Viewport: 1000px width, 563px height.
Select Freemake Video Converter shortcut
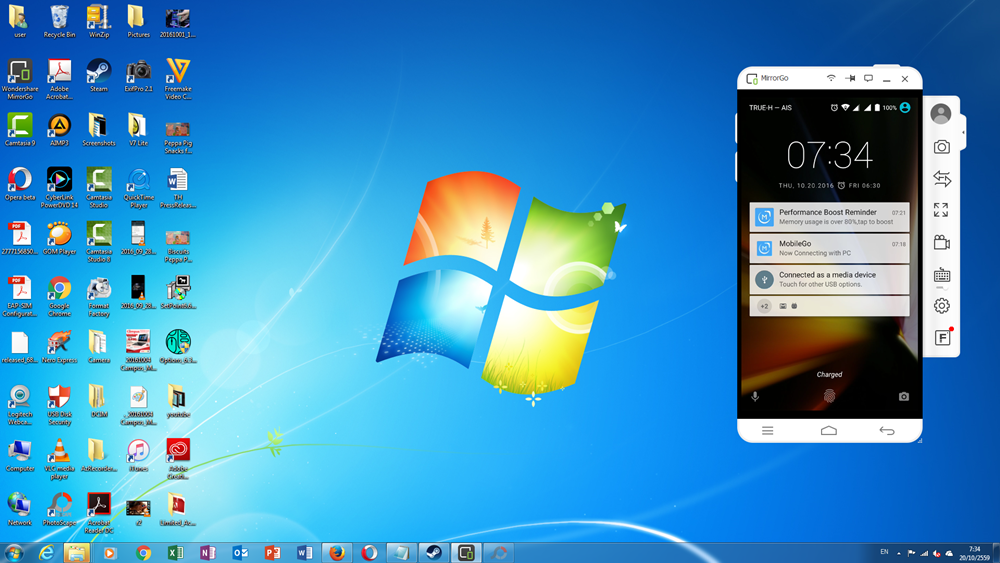[178, 79]
